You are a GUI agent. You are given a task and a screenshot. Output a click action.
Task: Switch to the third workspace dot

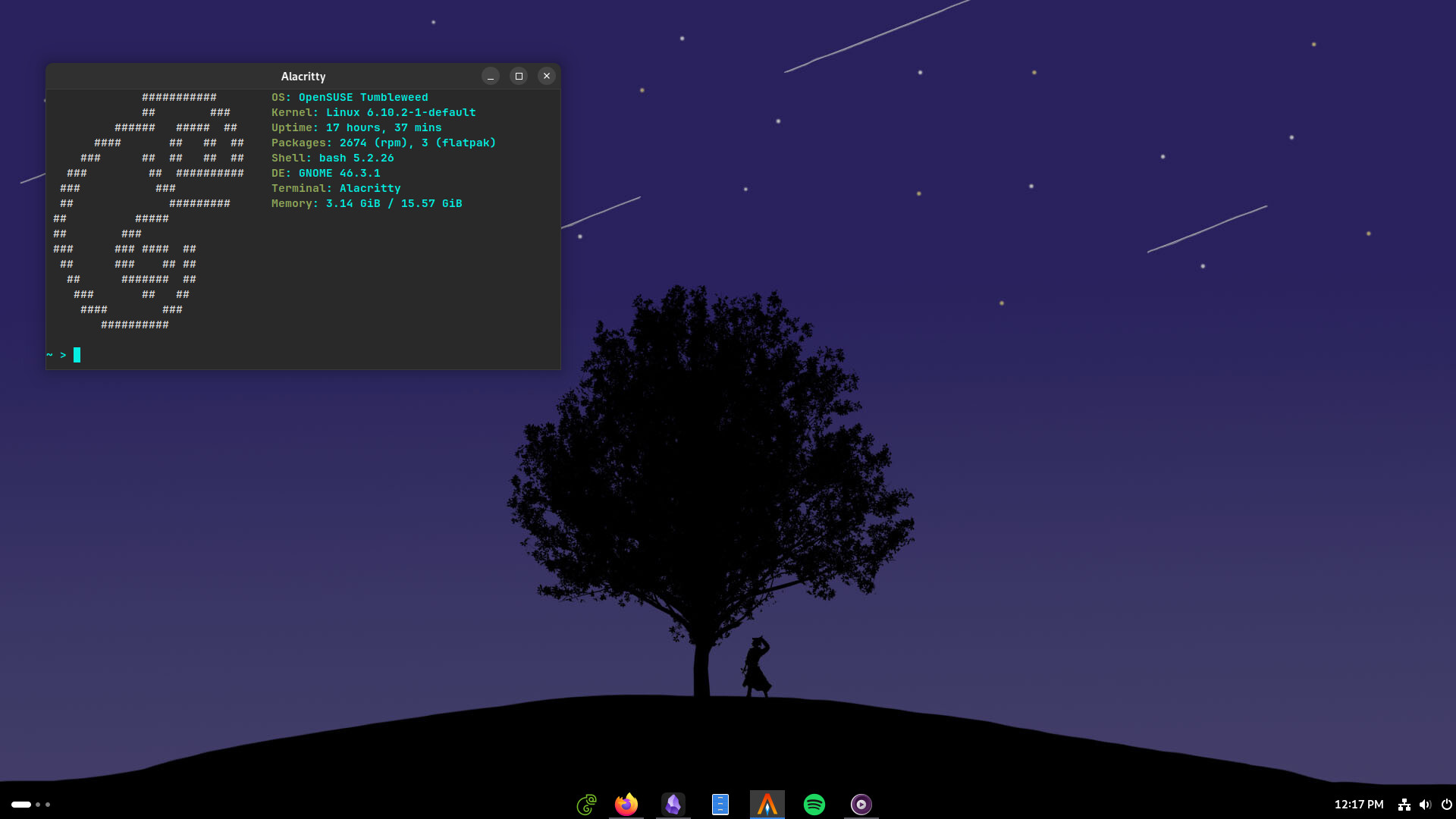click(48, 805)
